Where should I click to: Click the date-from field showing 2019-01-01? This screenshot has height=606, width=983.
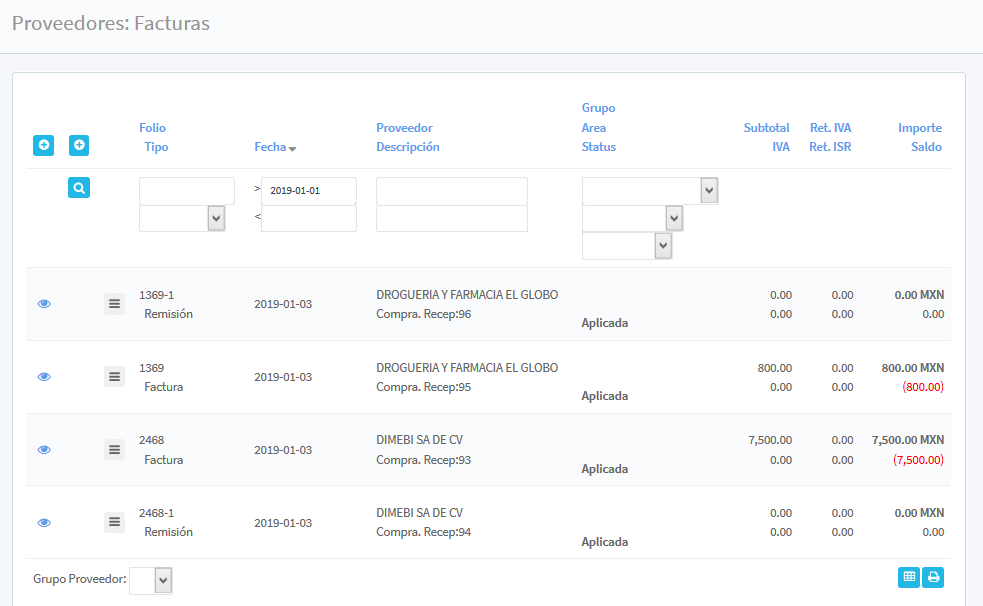pyautogui.click(x=308, y=191)
